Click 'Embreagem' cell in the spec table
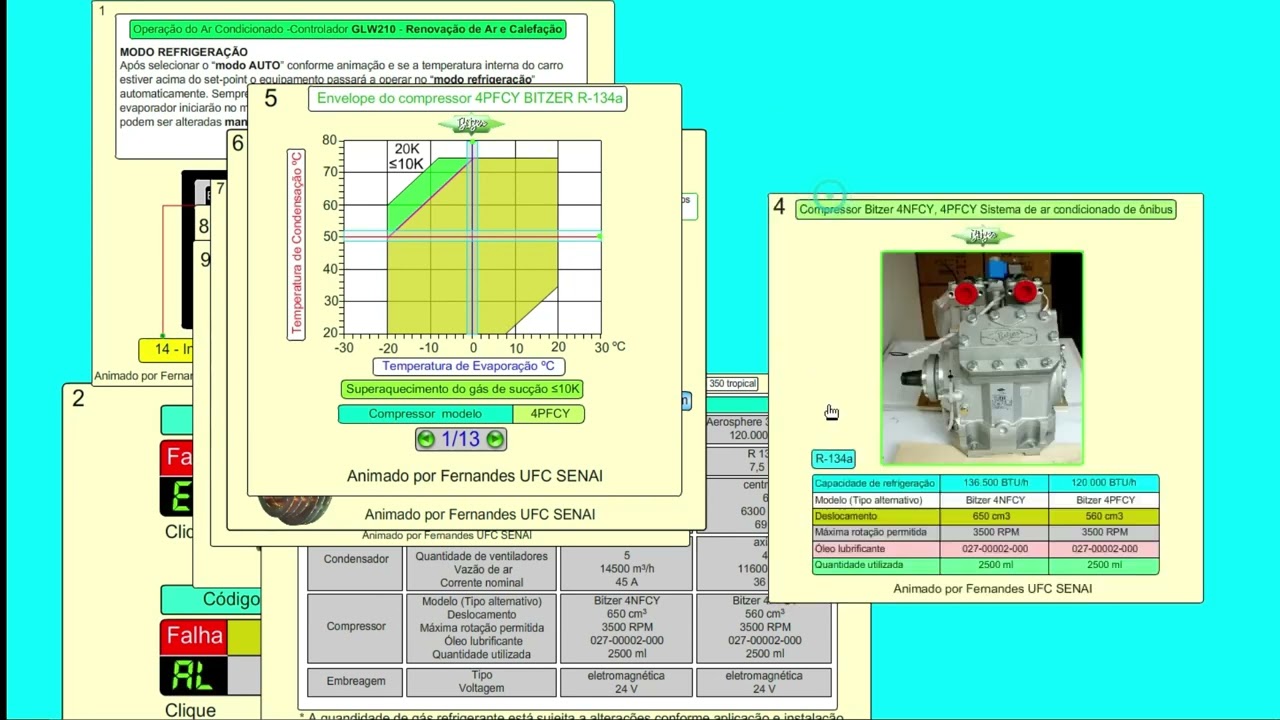 [356, 681]
